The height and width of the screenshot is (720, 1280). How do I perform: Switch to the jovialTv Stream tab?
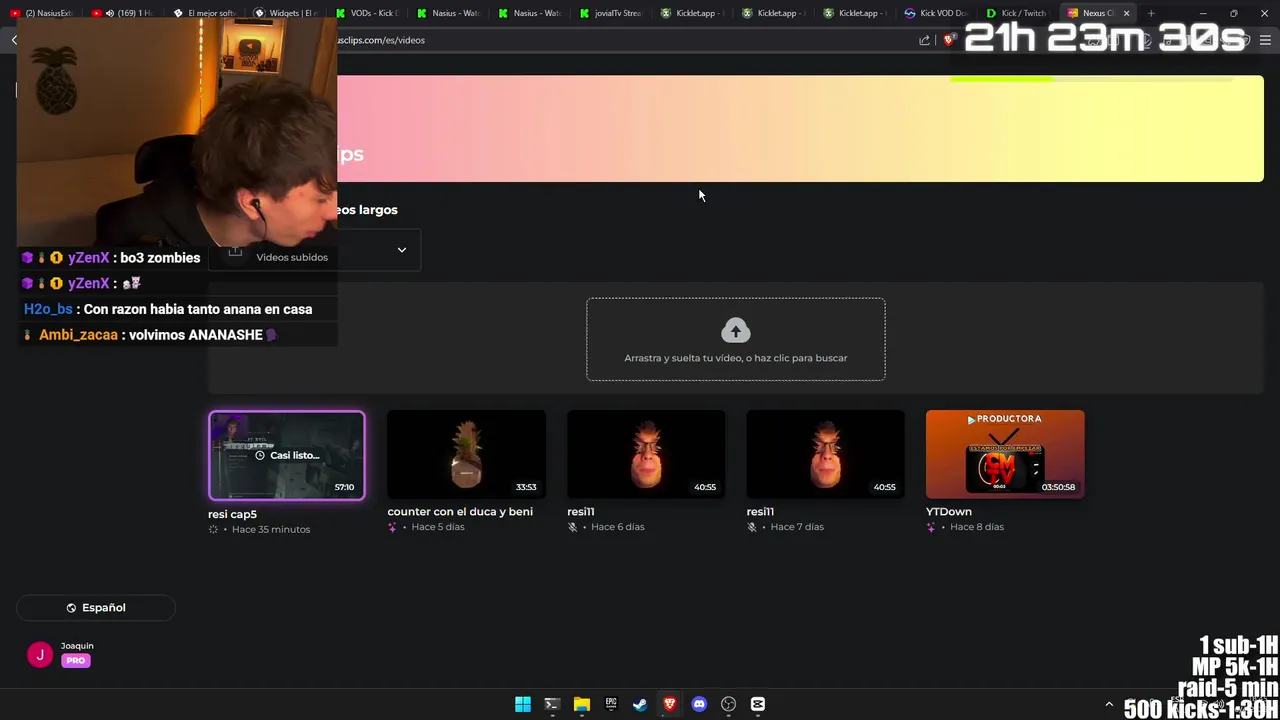612,13
